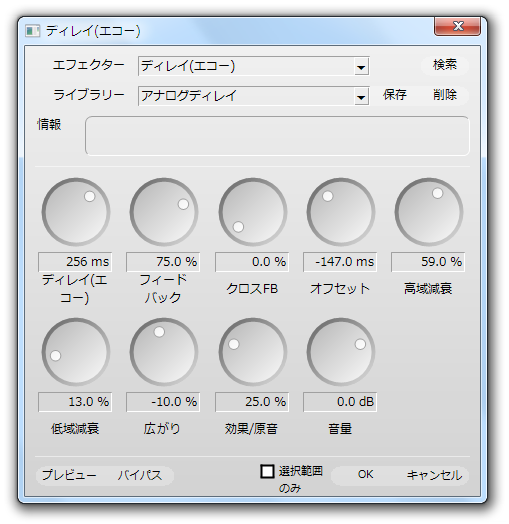
Task: Start the プレビュー preview
Action: click(69, 475)
